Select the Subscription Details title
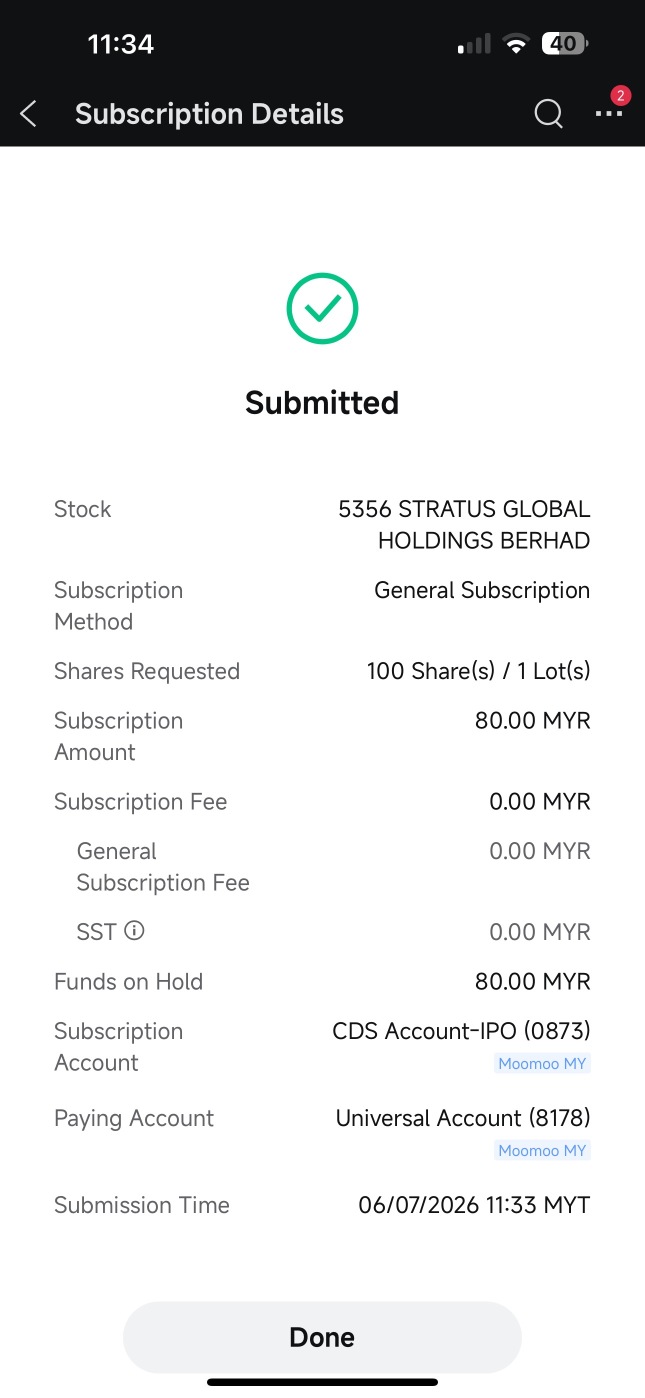 pyautogui.click(x=209, y=114)
